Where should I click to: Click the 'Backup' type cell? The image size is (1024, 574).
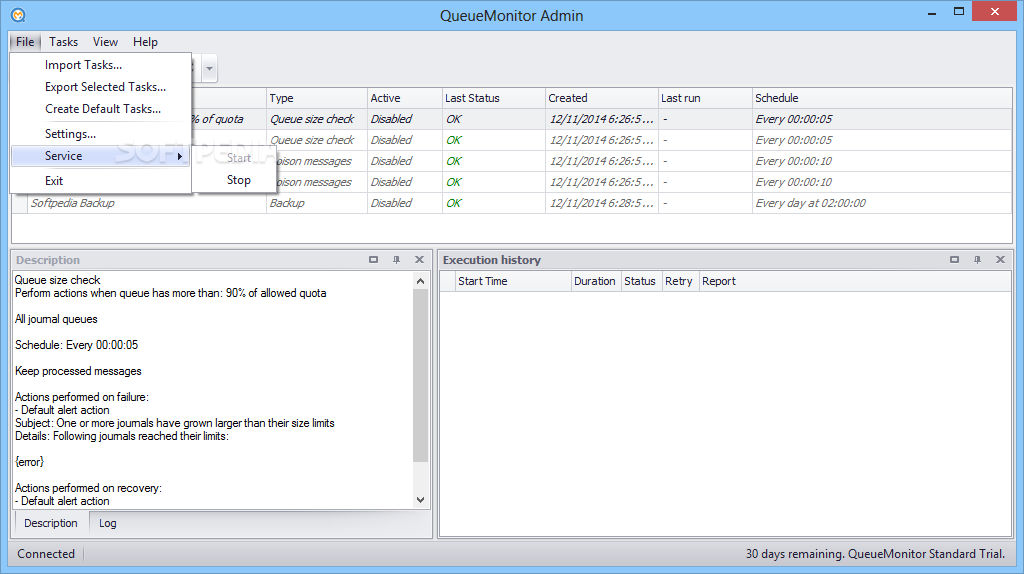(x=317, y=203)
